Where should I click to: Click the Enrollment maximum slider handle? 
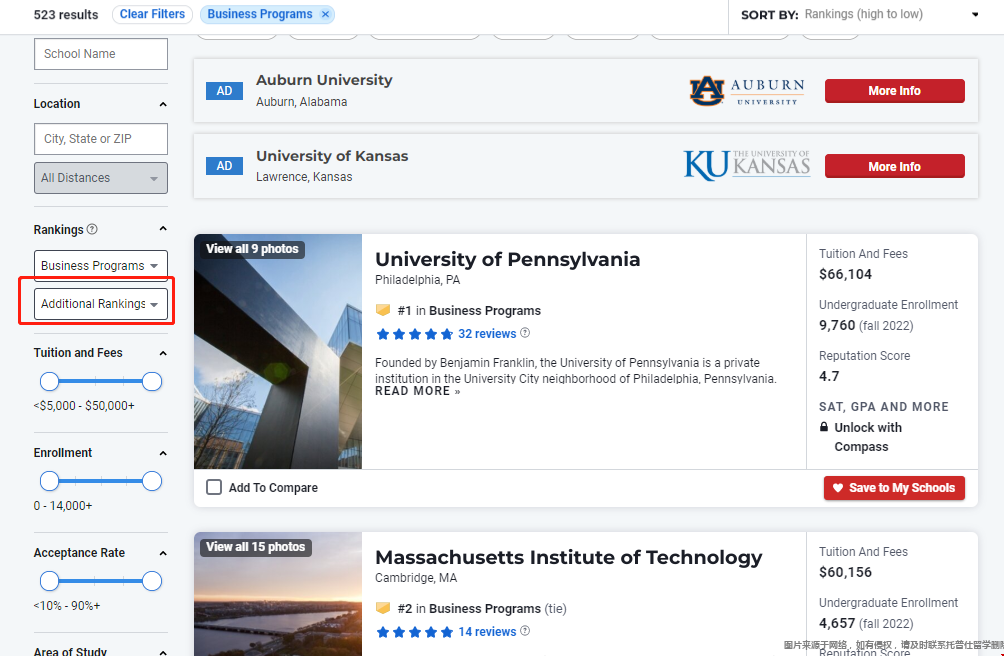[152, 481]
